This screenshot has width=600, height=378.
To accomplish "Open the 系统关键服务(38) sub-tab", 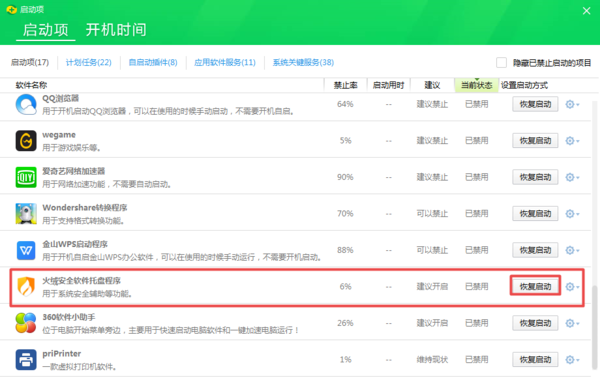I will tap(303, 62).
